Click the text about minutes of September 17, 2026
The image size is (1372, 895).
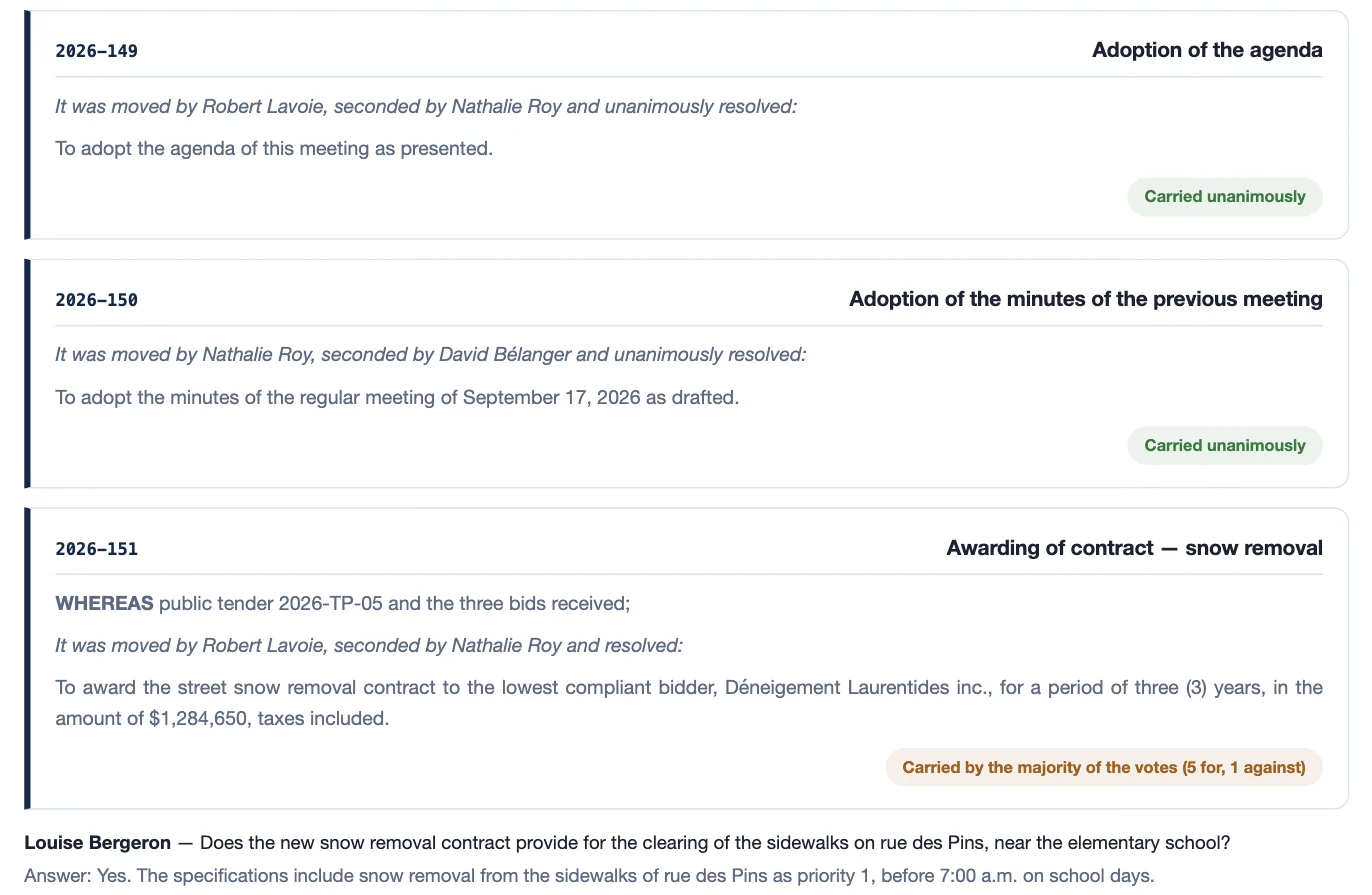click(397, 398)
